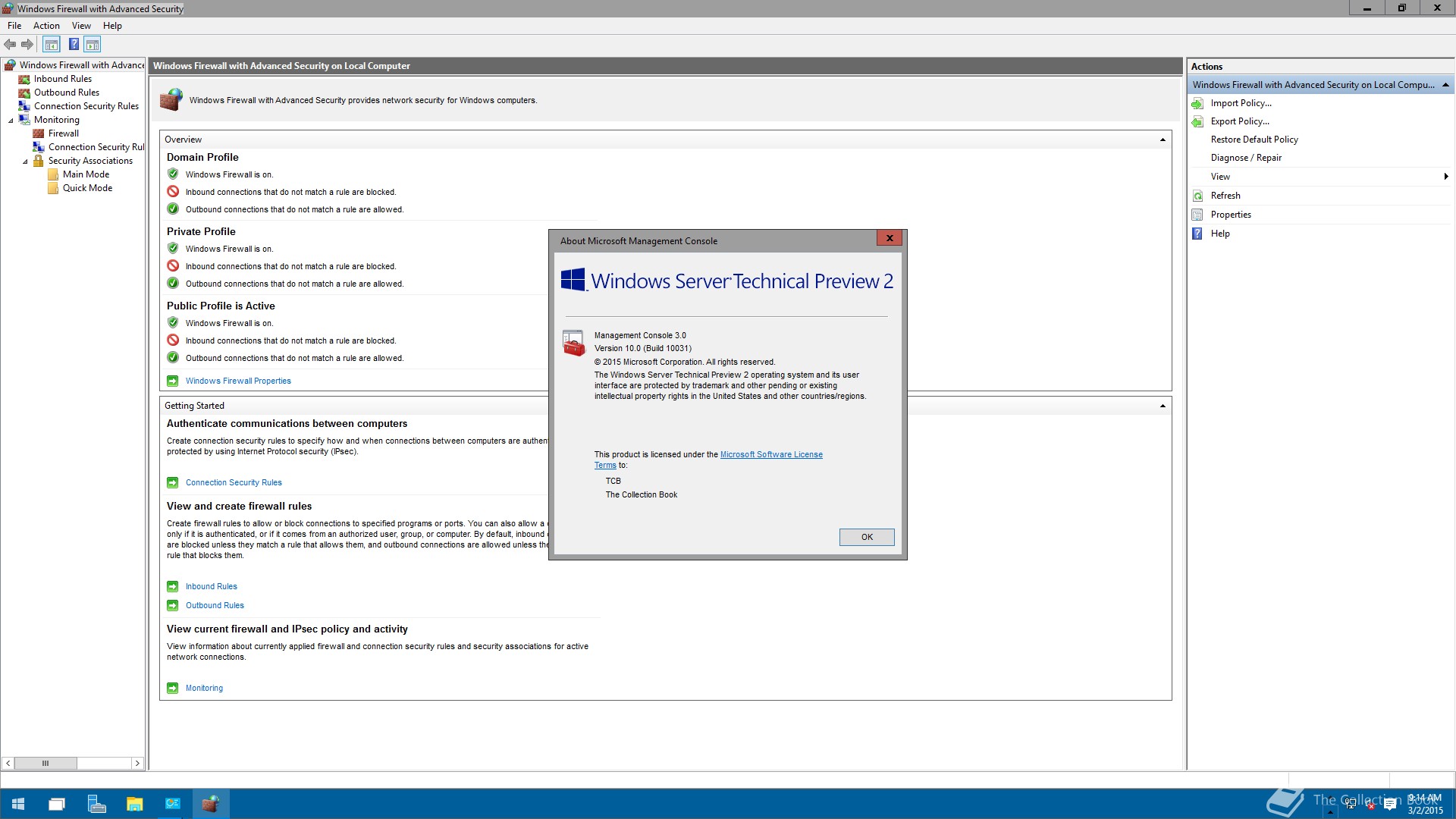Select Quick Mode in the tree
This screenshot has width=1456, height=819.
(x=87, y=188)
